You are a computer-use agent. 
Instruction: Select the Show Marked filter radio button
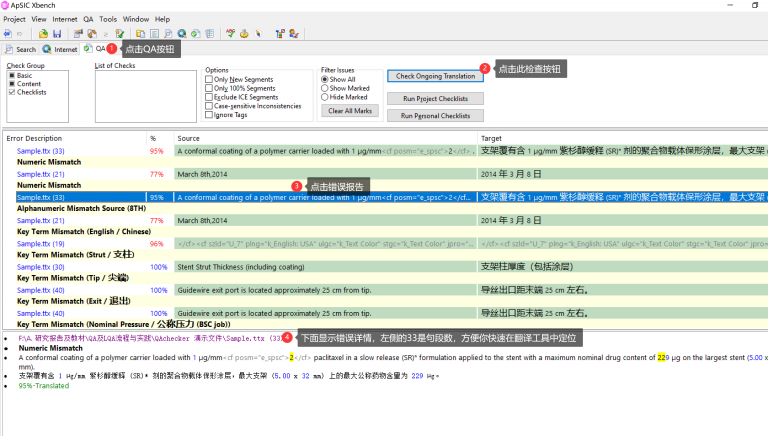[326, 88]
